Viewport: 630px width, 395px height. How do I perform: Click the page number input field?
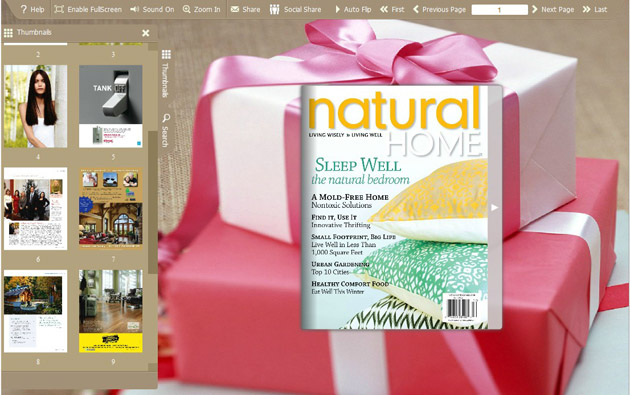point(499,10)
